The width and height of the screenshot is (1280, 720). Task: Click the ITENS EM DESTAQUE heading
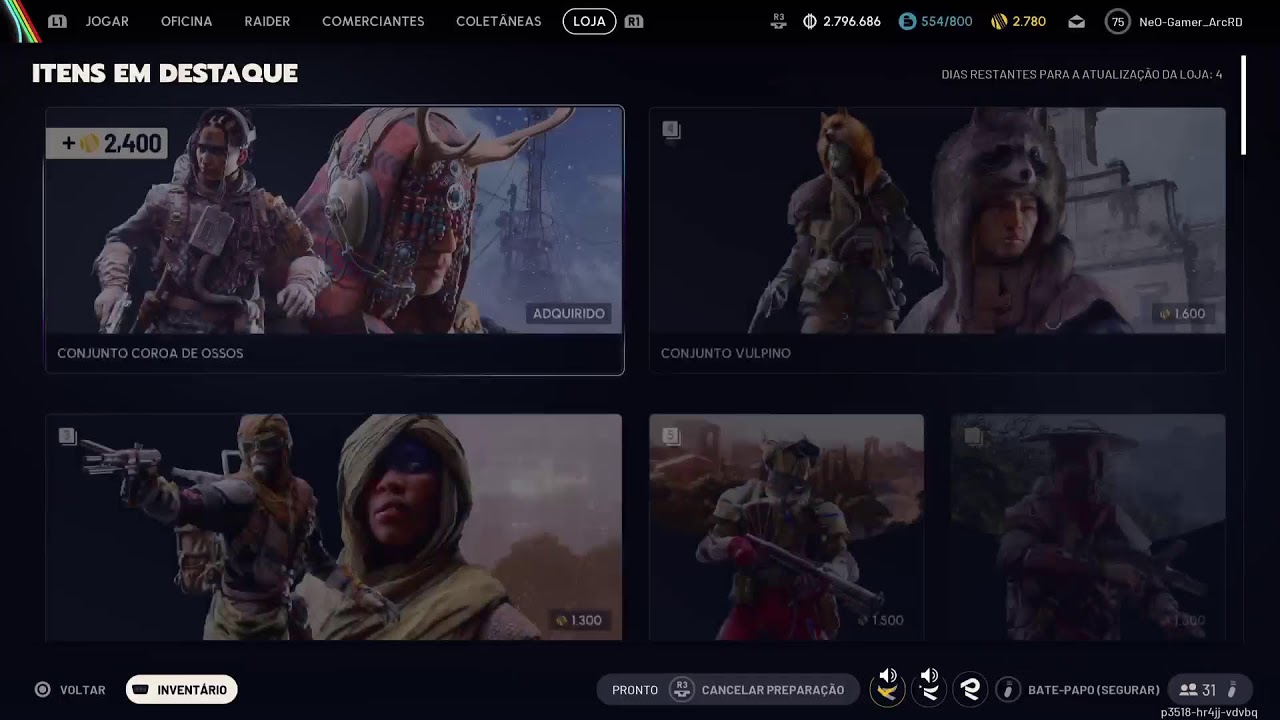pyautogui.click(x=165, y=73)
